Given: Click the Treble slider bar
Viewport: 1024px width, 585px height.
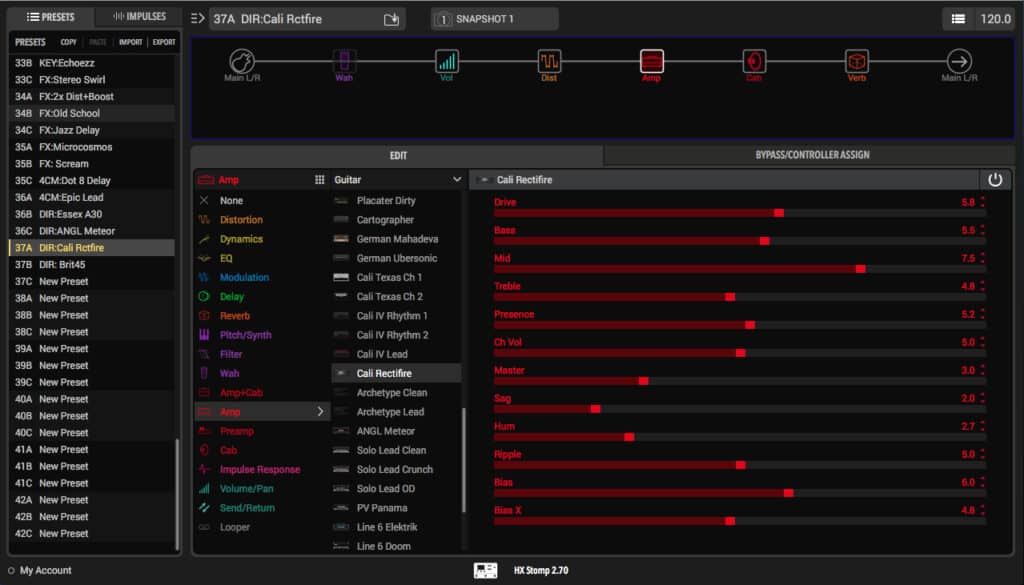Looking at the screenshot, I should (x=739, y=297).
